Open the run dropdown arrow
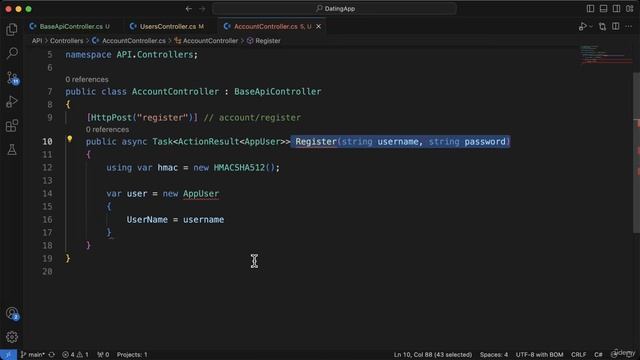The height and width of the screenshot is (360, 640). coord(591,27)
